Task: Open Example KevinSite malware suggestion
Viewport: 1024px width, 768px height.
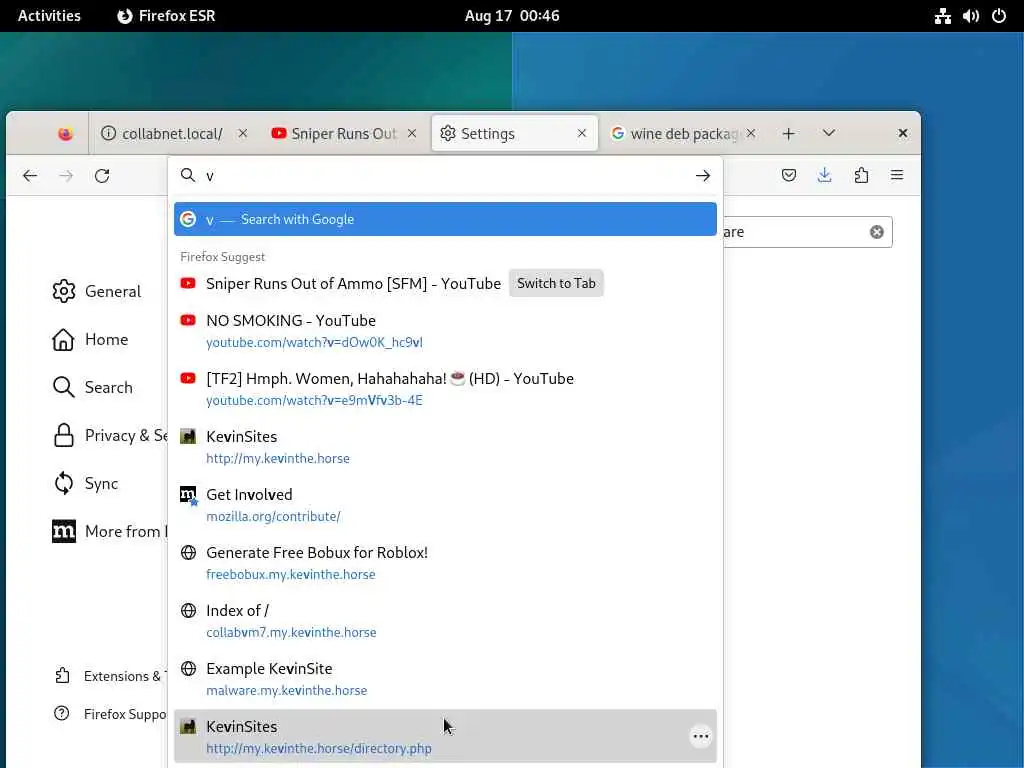Action: tap(445, 679)
